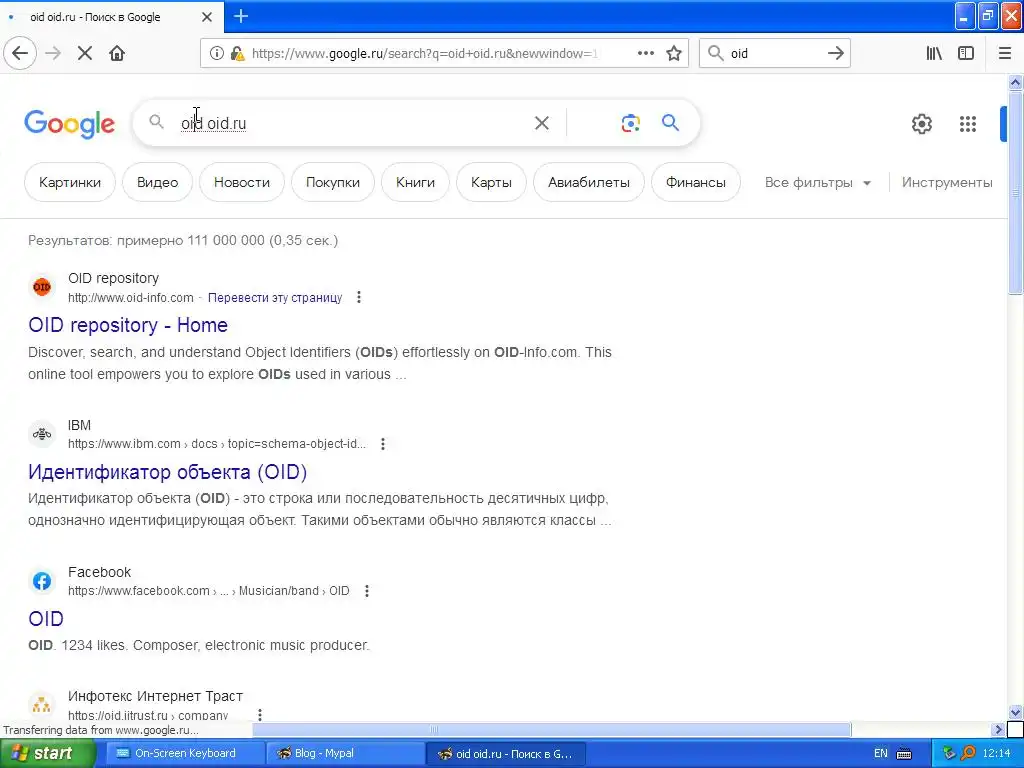Switch to Авиабилеты results
Screen dimensions: 1024x768
(x=589, y=182)
